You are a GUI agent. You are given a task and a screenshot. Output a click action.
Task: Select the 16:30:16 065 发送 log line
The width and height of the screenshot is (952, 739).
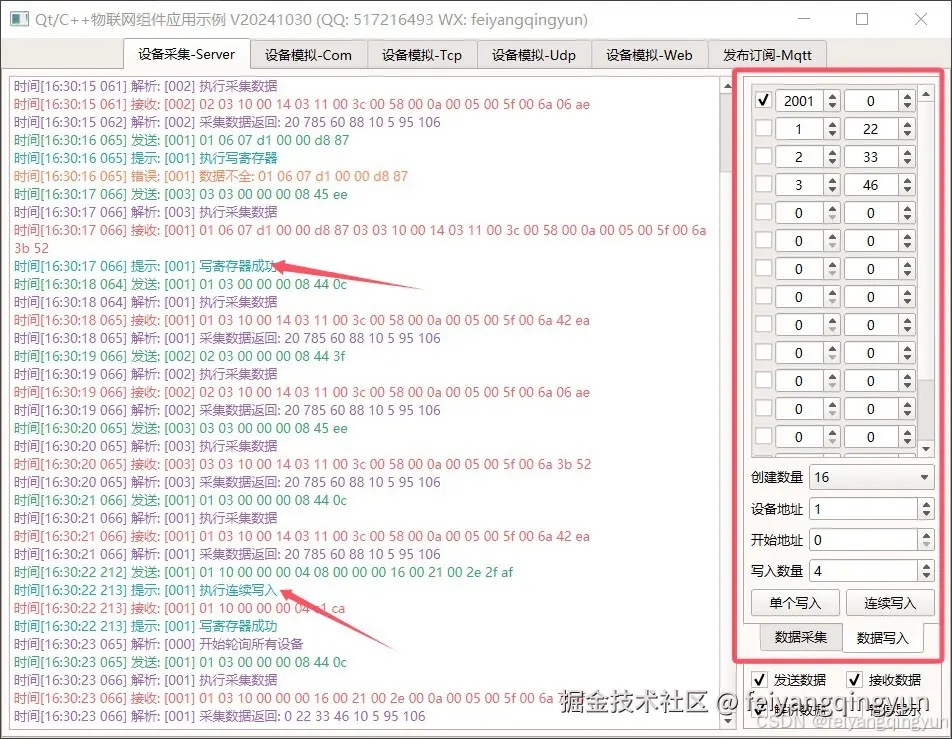coord(182,140)
